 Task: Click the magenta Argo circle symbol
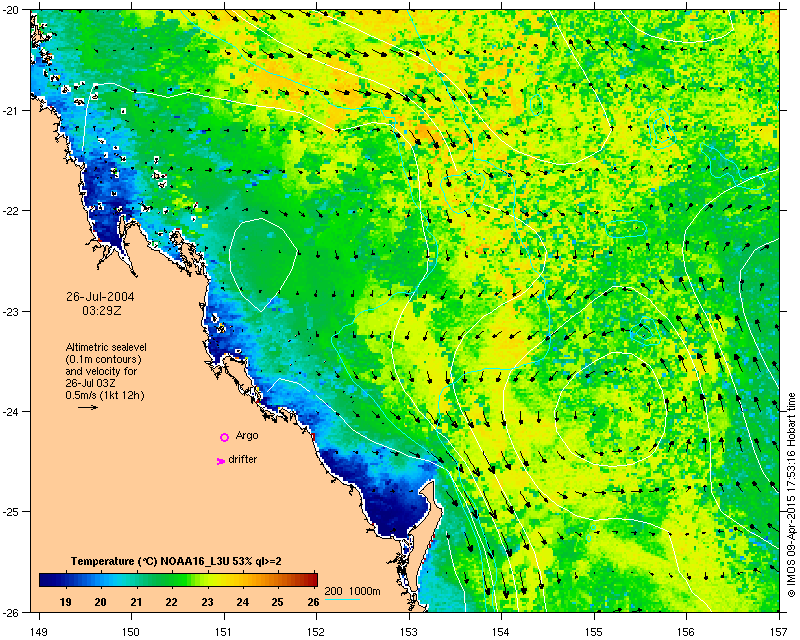point(224,437)
